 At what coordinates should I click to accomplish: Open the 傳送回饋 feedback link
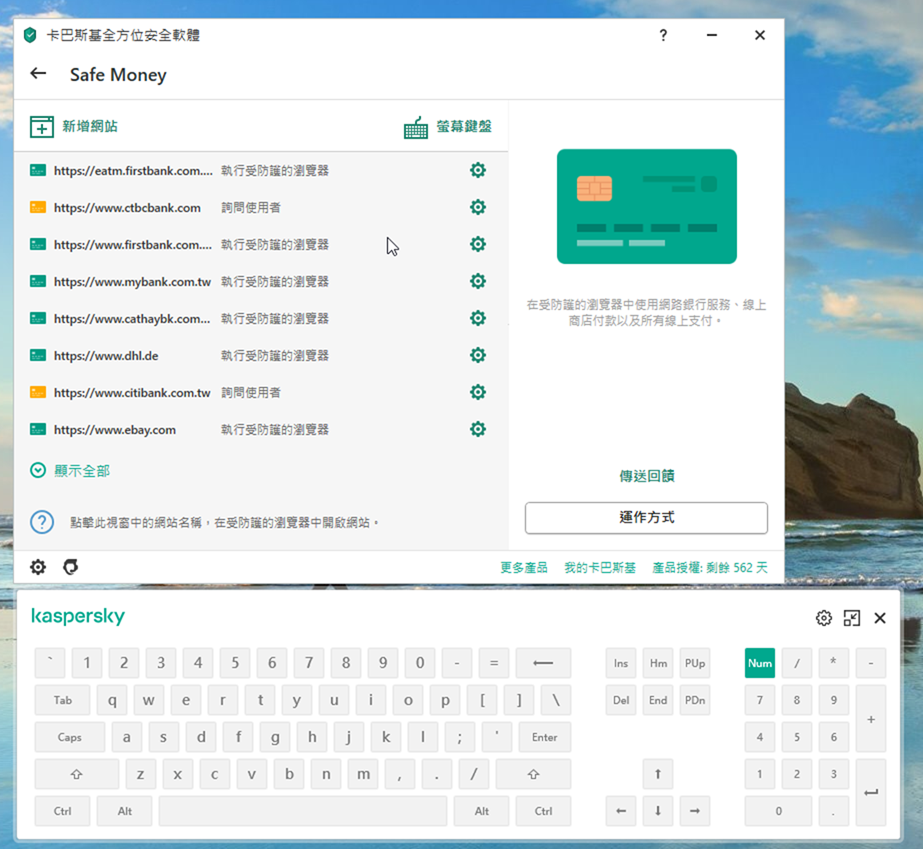click(646, 476)
